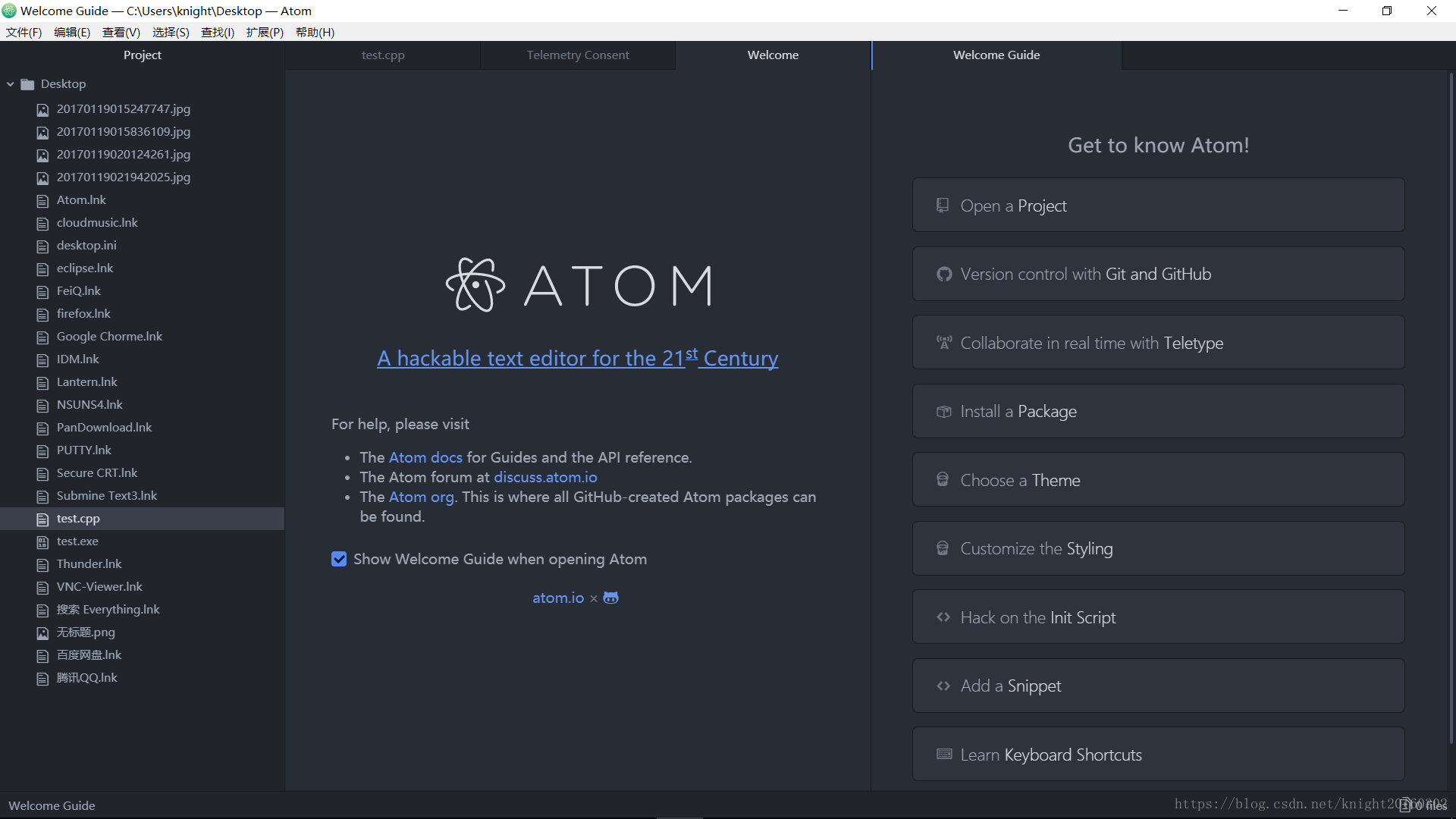The height and width of the screenshot is (819, 1456).
Task: Expand the Add a Snippet card
Action: pyautogui.click(x=1158, y=686)
